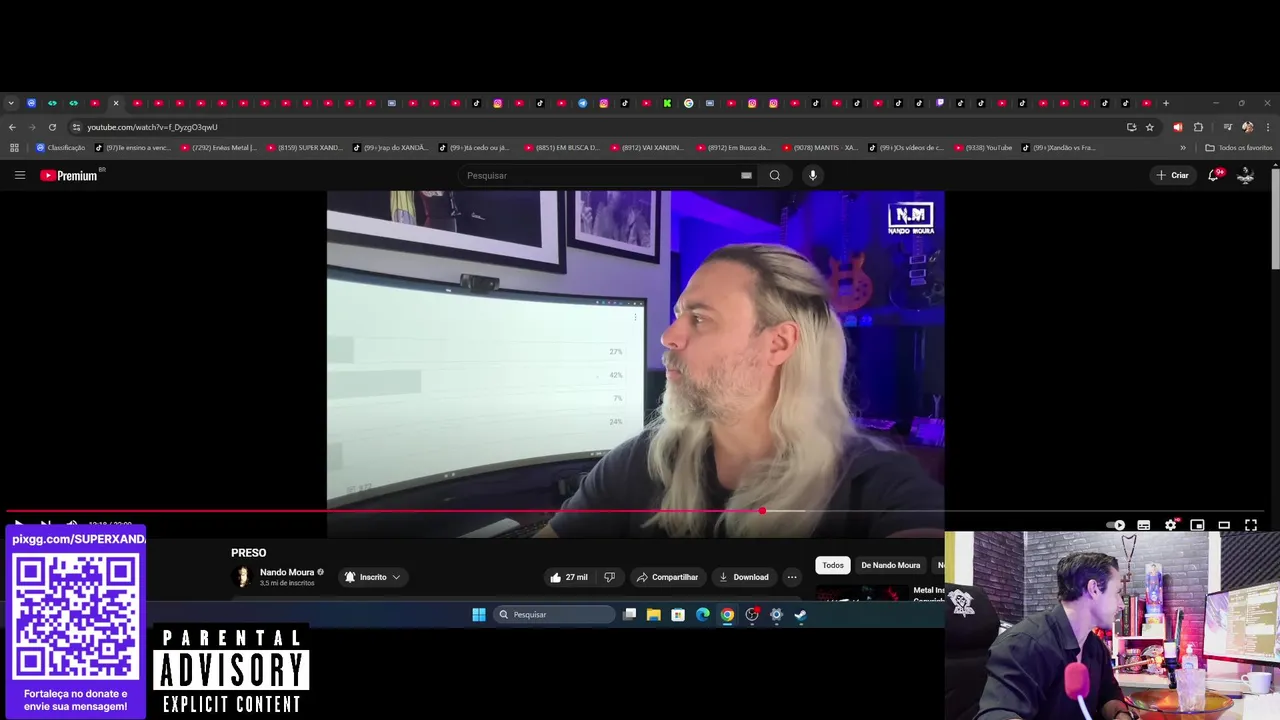The image size is (1280, 720).
Task: Go forward in browser history
Action: click(x=32, y=127)
